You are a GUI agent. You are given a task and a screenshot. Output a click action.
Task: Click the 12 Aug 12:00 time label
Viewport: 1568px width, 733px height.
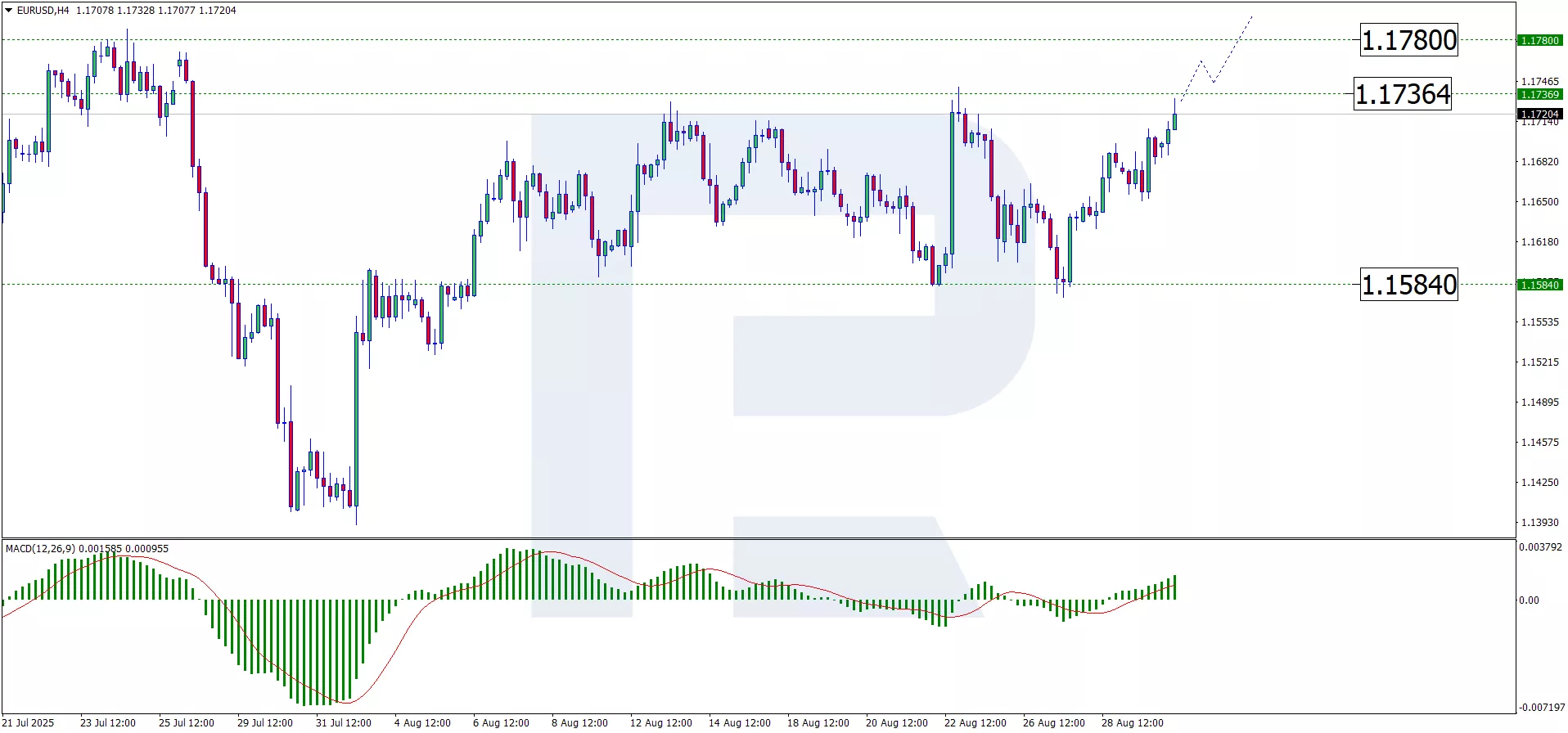pyautogui.click(x=661, y=723)
